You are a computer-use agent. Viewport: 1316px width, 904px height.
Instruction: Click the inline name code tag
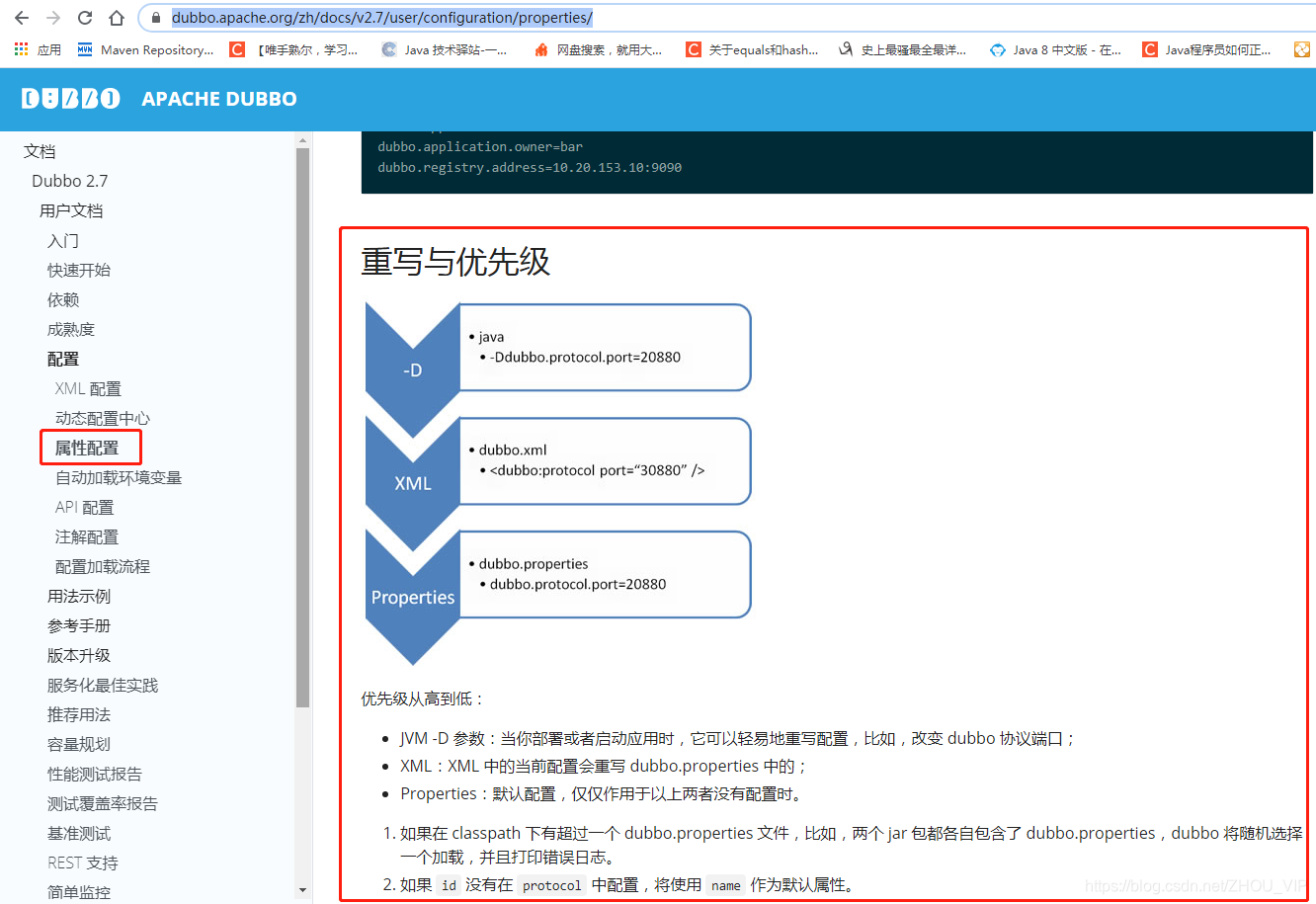tap(725, 885)
